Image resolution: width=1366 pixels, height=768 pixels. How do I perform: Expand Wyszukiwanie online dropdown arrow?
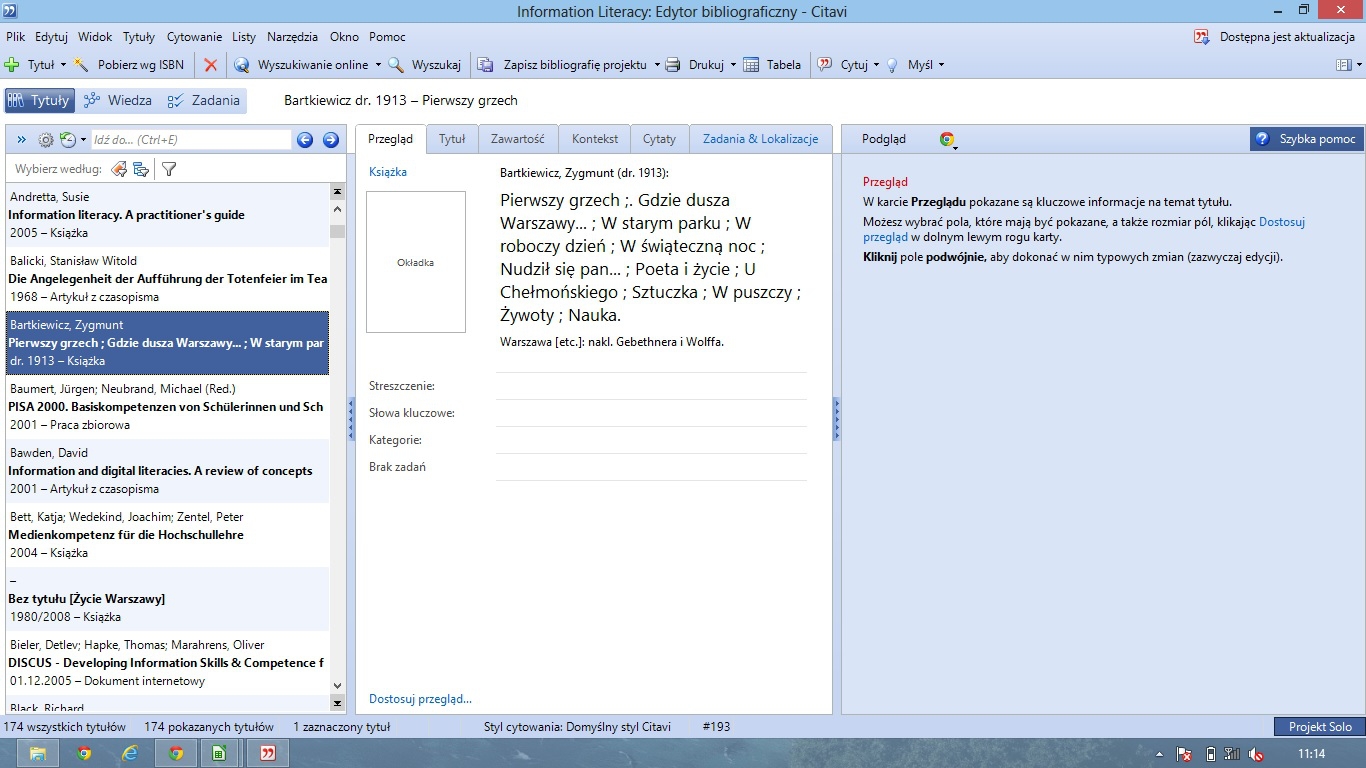pyautogui.click(x=378, y=65)
